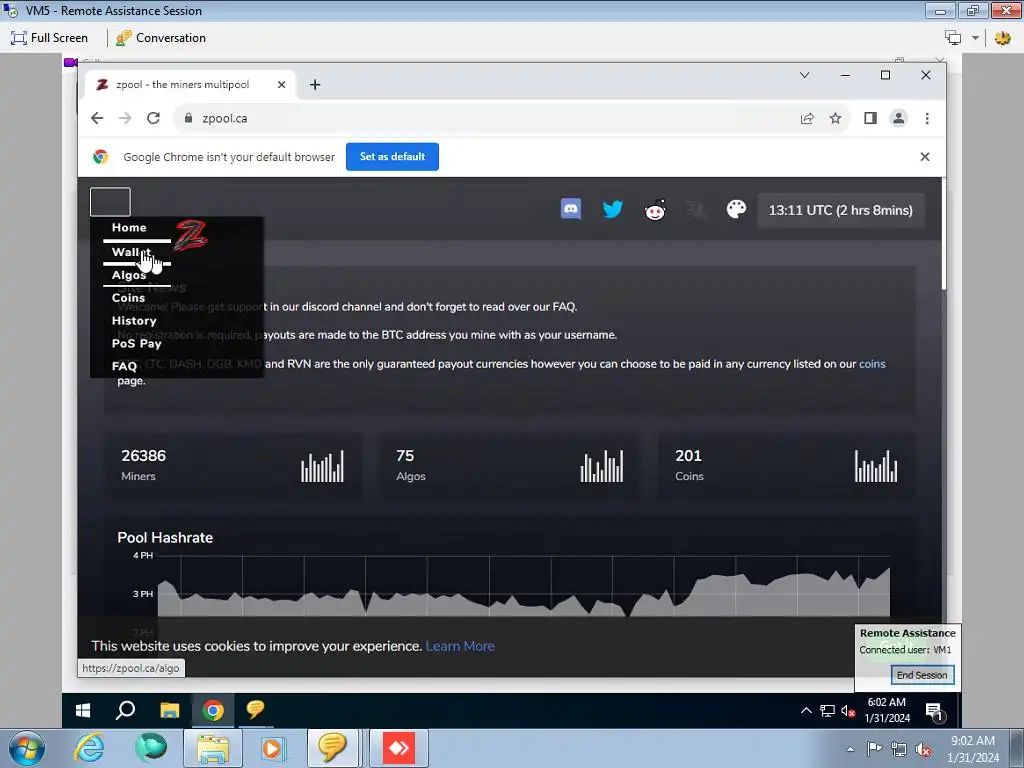
Task: Open Chrome side panel
Action: 870,118
